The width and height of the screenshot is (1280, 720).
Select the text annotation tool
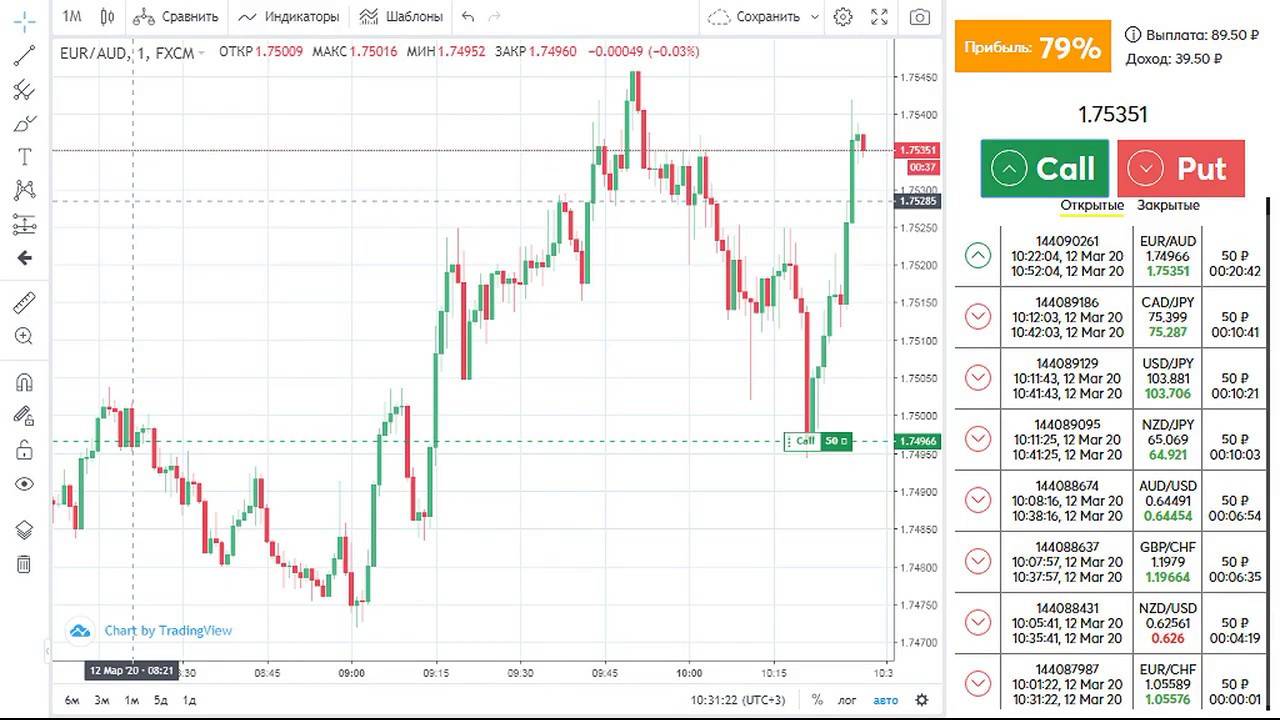(25, 157)
